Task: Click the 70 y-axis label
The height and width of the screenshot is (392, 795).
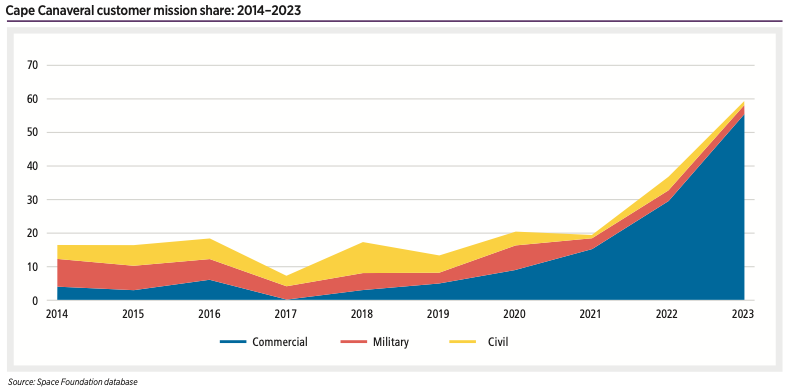Action: (x=33, y=65)
